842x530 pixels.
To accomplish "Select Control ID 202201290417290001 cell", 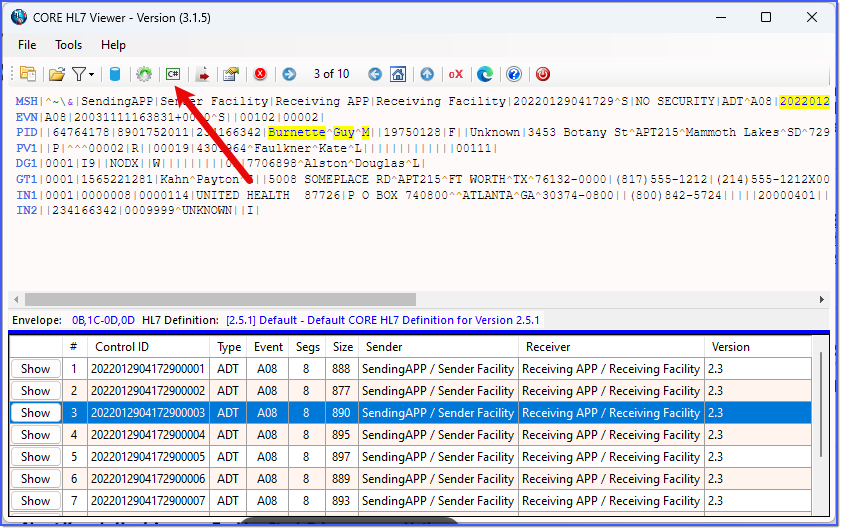I will 148,369.
